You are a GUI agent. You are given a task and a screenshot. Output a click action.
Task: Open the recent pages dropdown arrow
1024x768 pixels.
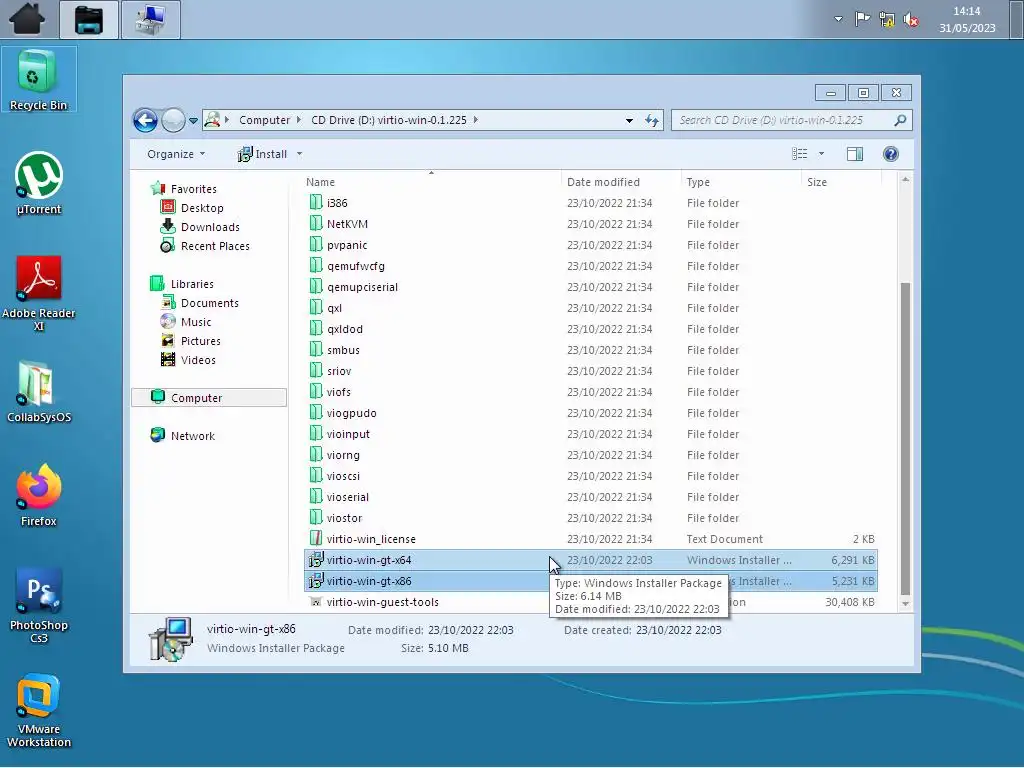(193, 121)
